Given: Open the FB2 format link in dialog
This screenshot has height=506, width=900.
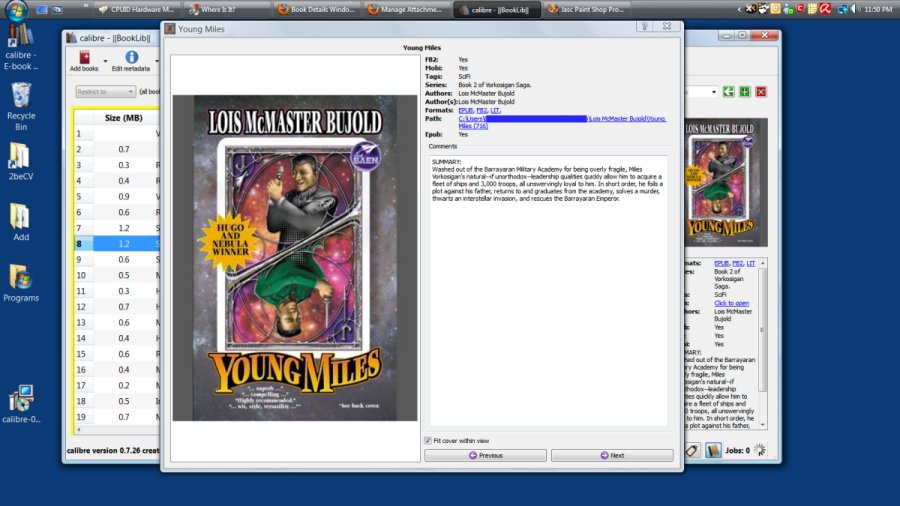Looking at the screenshot, I should pos(482,110).
